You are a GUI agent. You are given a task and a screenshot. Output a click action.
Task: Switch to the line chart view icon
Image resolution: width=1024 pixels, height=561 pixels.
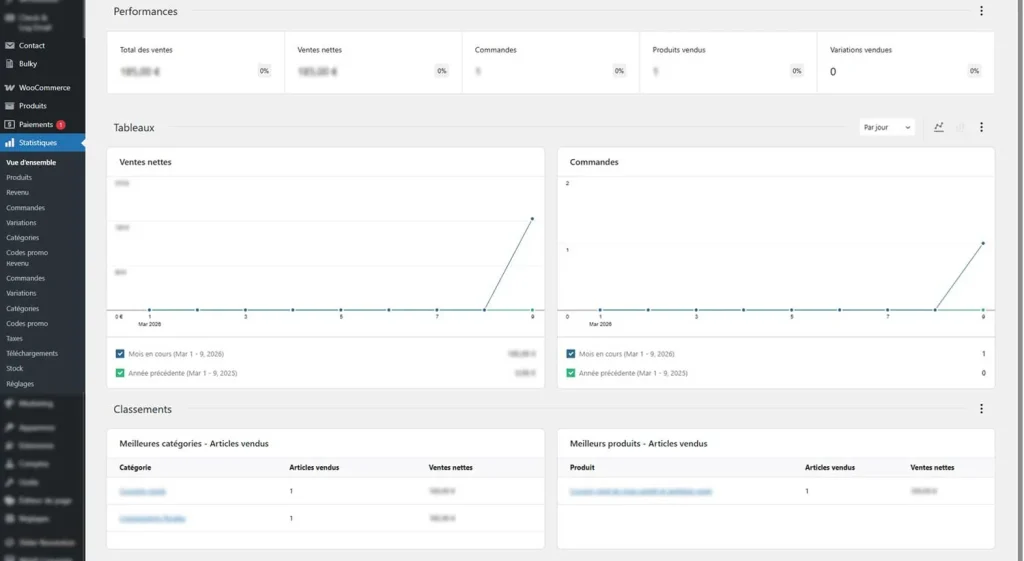tap(938, 128)
